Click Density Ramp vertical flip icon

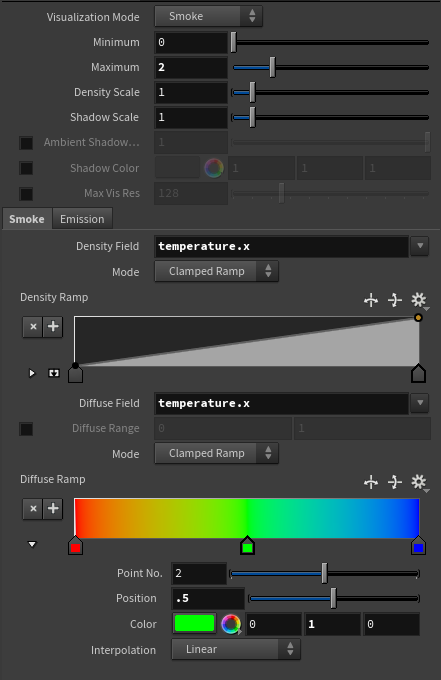pos(395,300)
